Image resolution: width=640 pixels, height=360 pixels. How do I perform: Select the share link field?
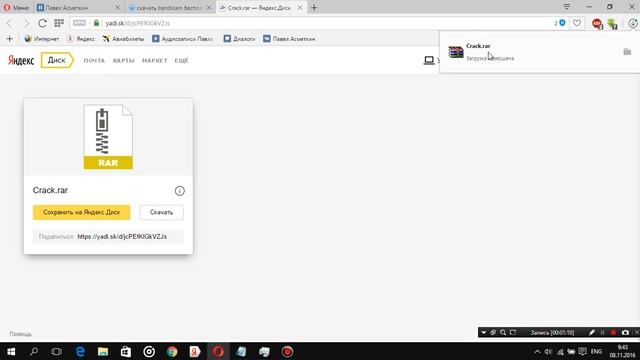pos(108,236)
